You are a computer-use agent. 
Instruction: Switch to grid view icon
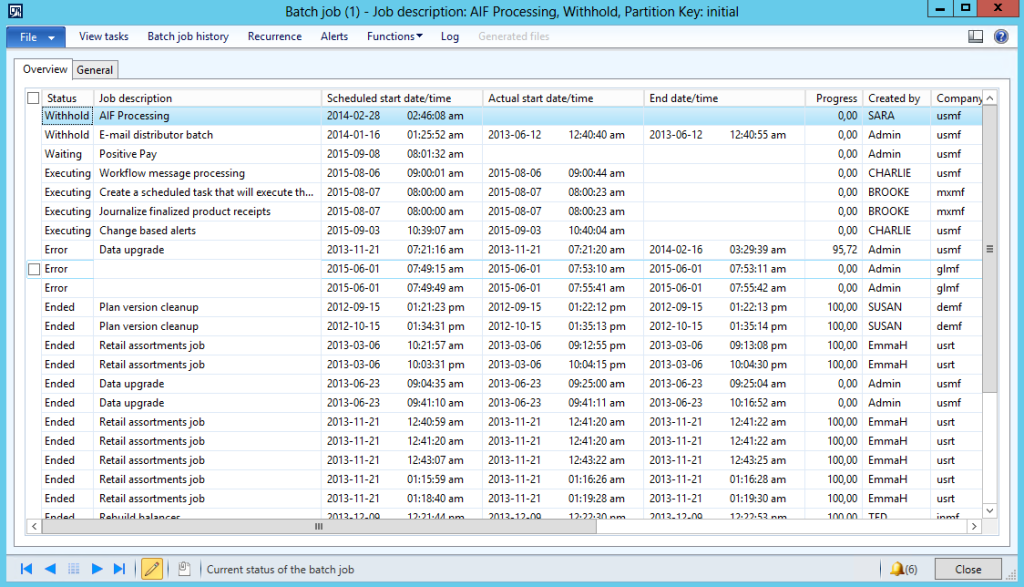pyautogui.click(x=74, y=569)
